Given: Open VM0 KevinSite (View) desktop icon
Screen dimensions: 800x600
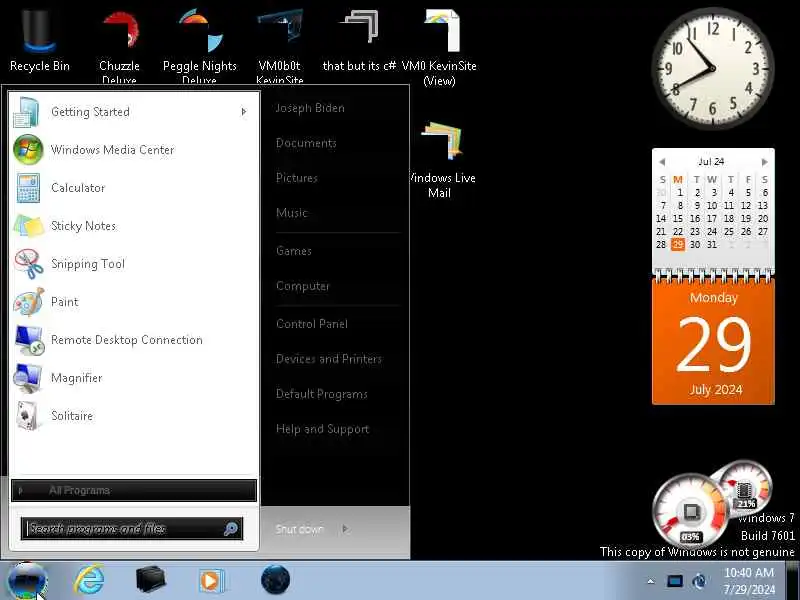Looking at the screenshot, I should pos(439,47).
